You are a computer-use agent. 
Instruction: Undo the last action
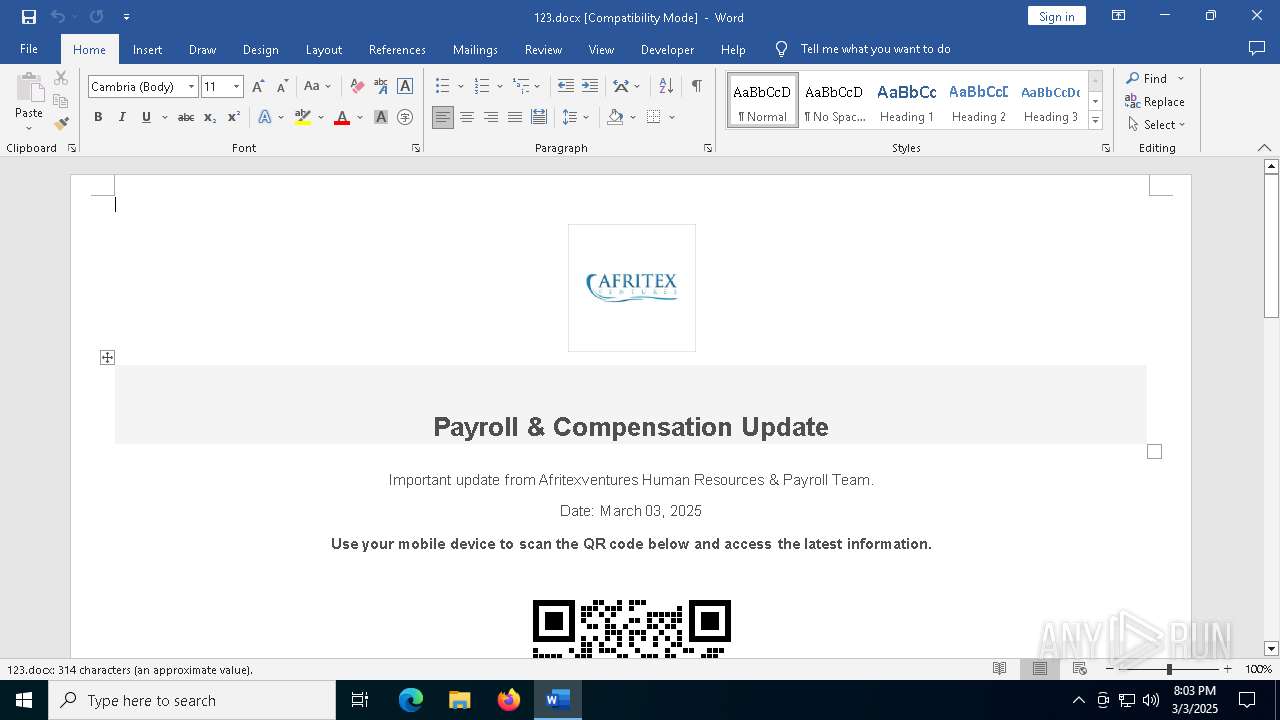58,17
